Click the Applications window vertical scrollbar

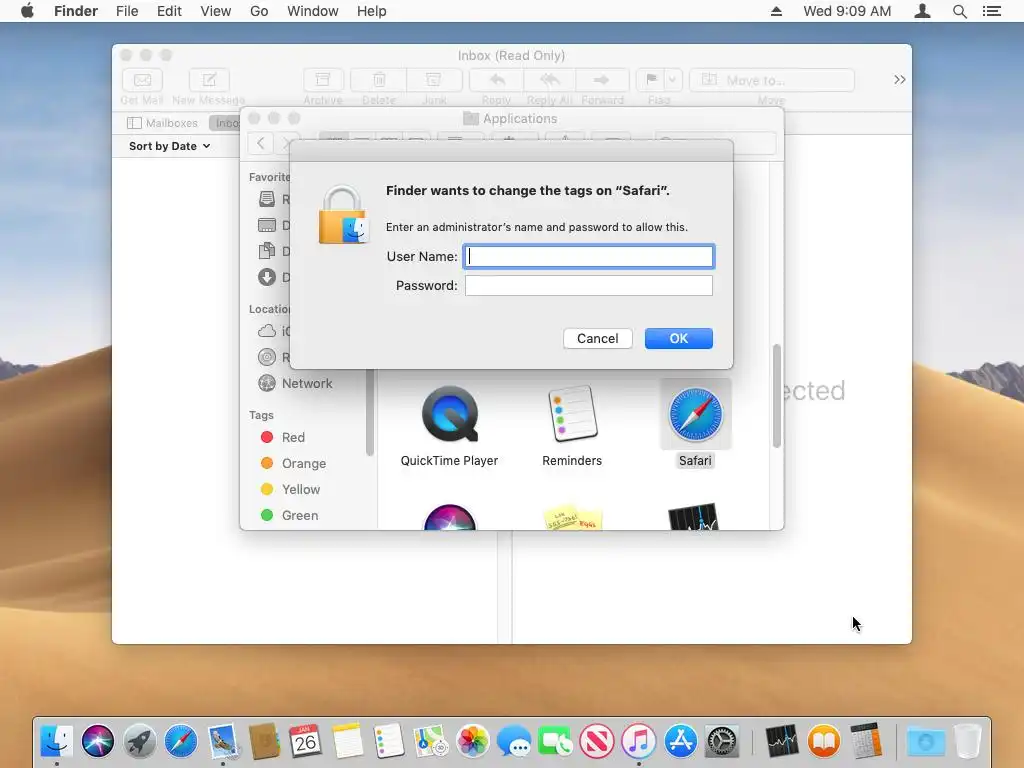776,396
